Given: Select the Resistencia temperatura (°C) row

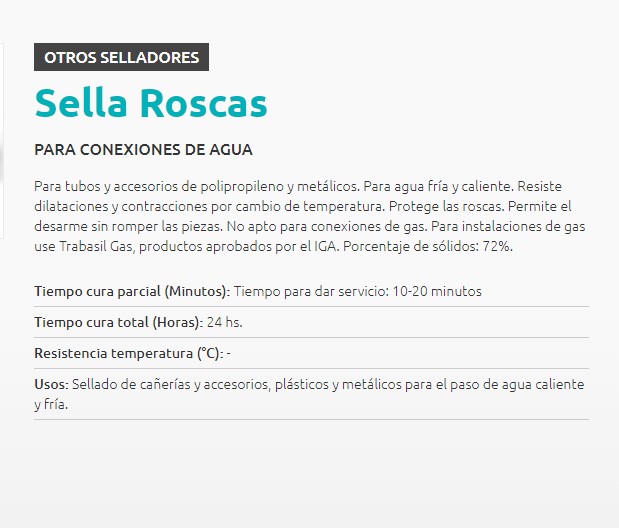Looking at the screenshot, I should coord(311,353).
